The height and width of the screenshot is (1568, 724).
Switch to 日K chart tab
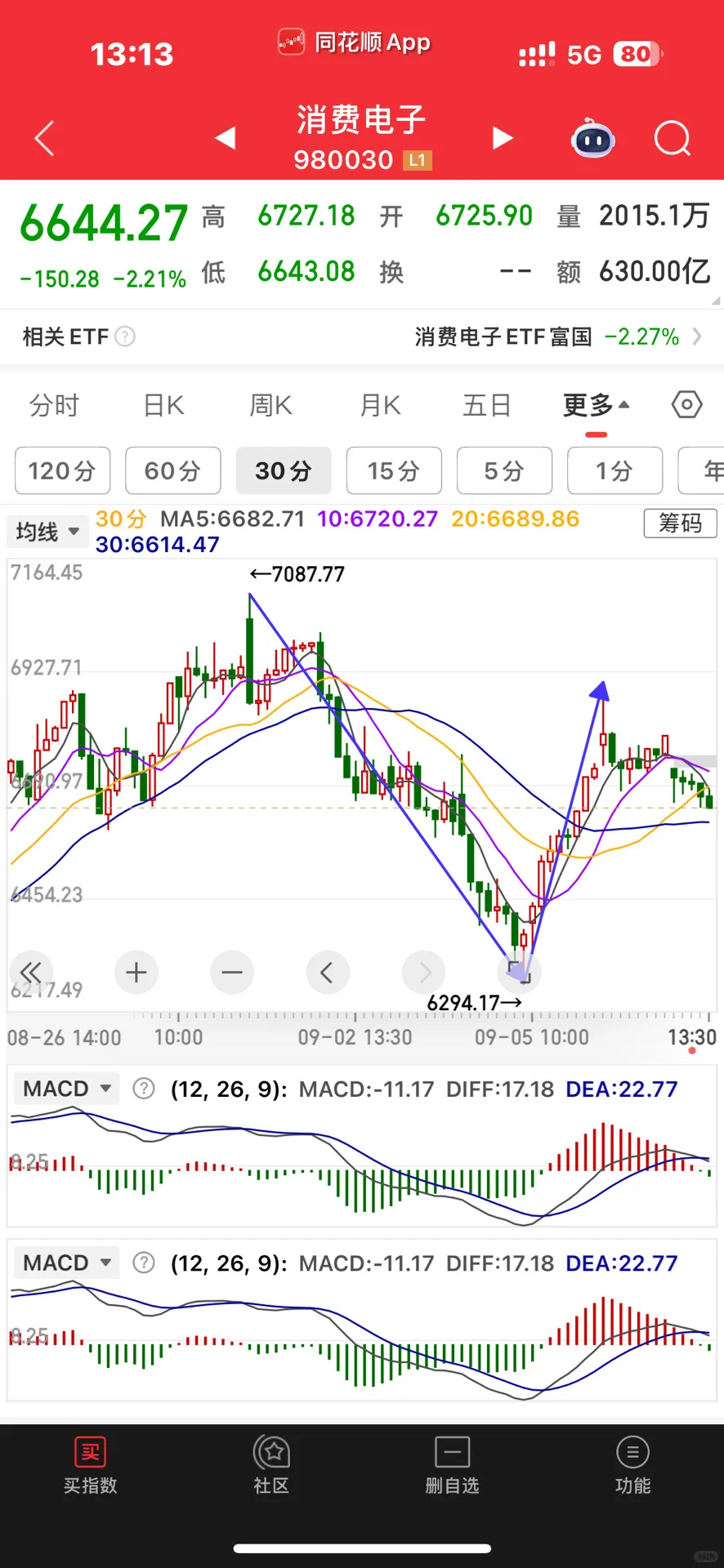coord(163,405)
